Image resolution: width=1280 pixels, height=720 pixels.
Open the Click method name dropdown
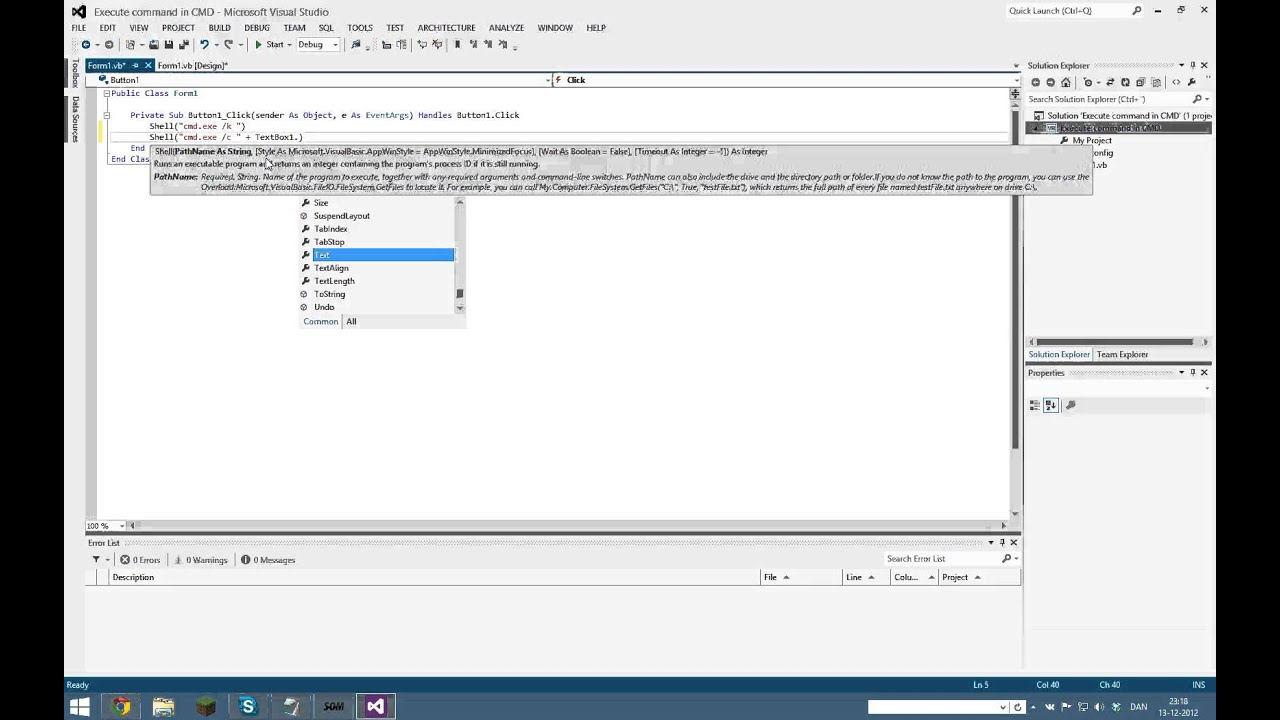[x=1017, y=80]
